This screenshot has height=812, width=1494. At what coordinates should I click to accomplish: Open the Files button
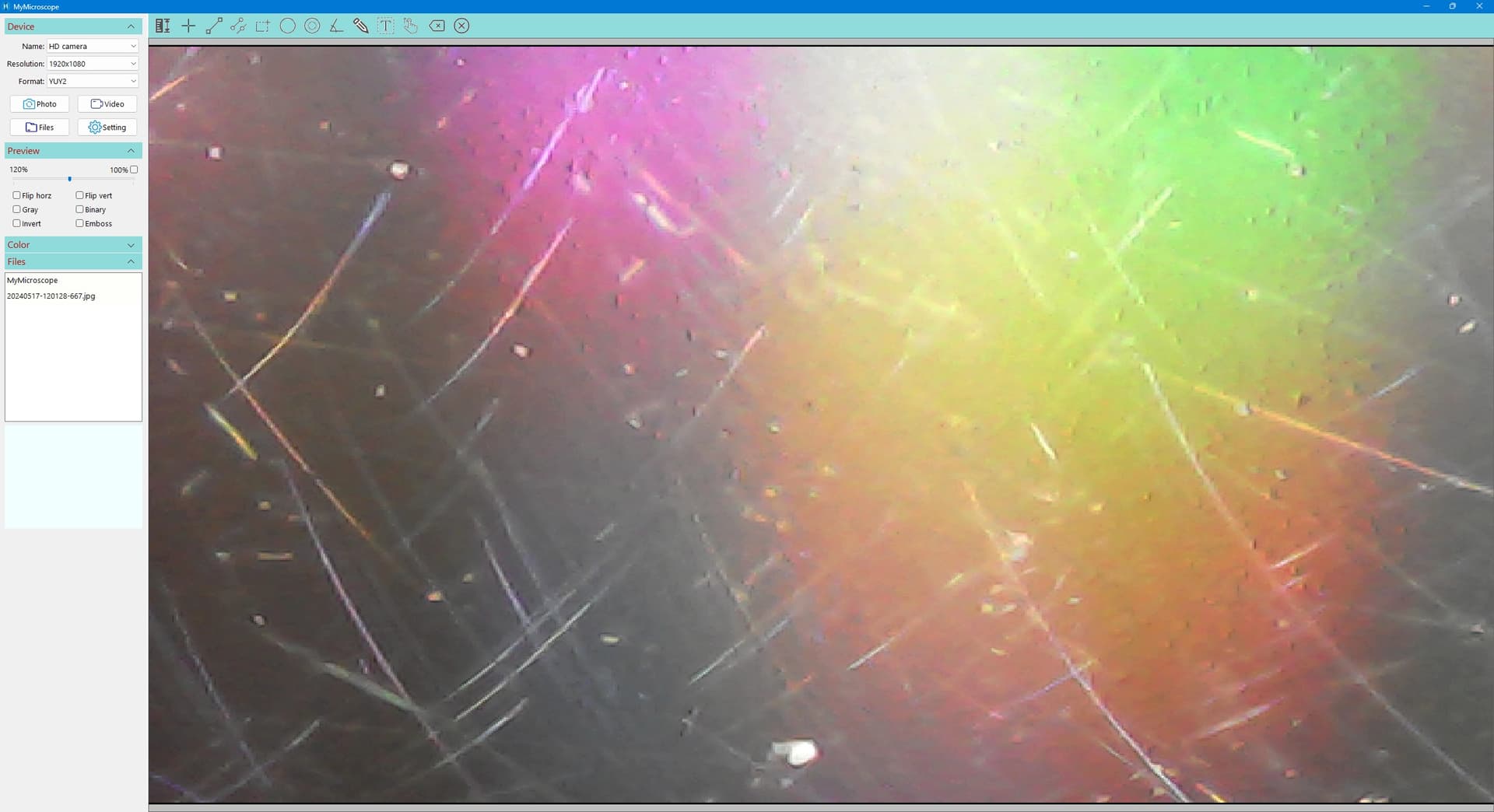40,127
